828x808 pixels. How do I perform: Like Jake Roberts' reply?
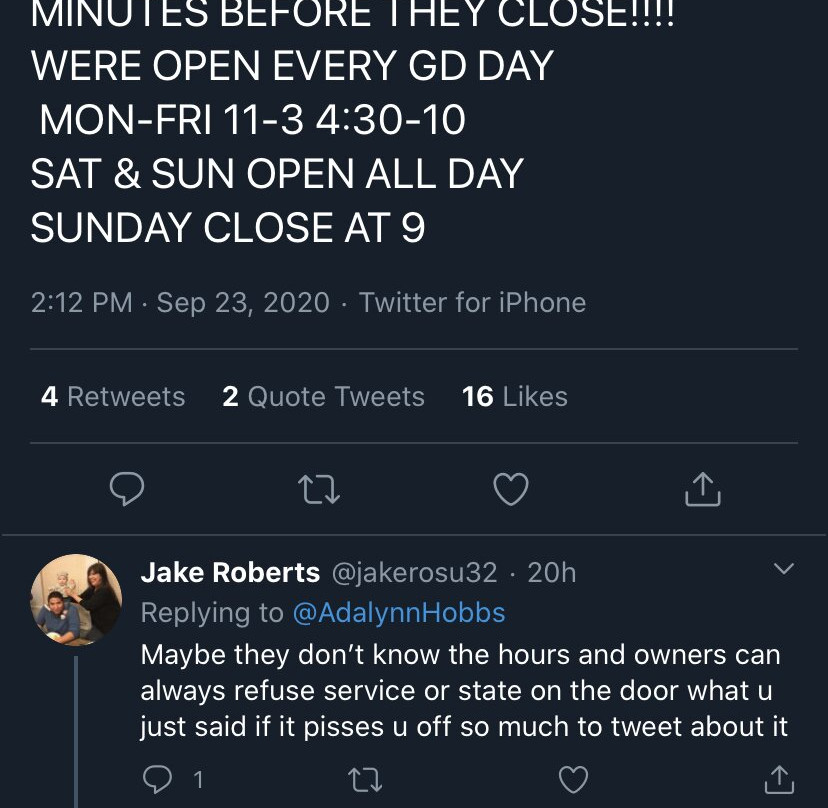pos(572,779)
